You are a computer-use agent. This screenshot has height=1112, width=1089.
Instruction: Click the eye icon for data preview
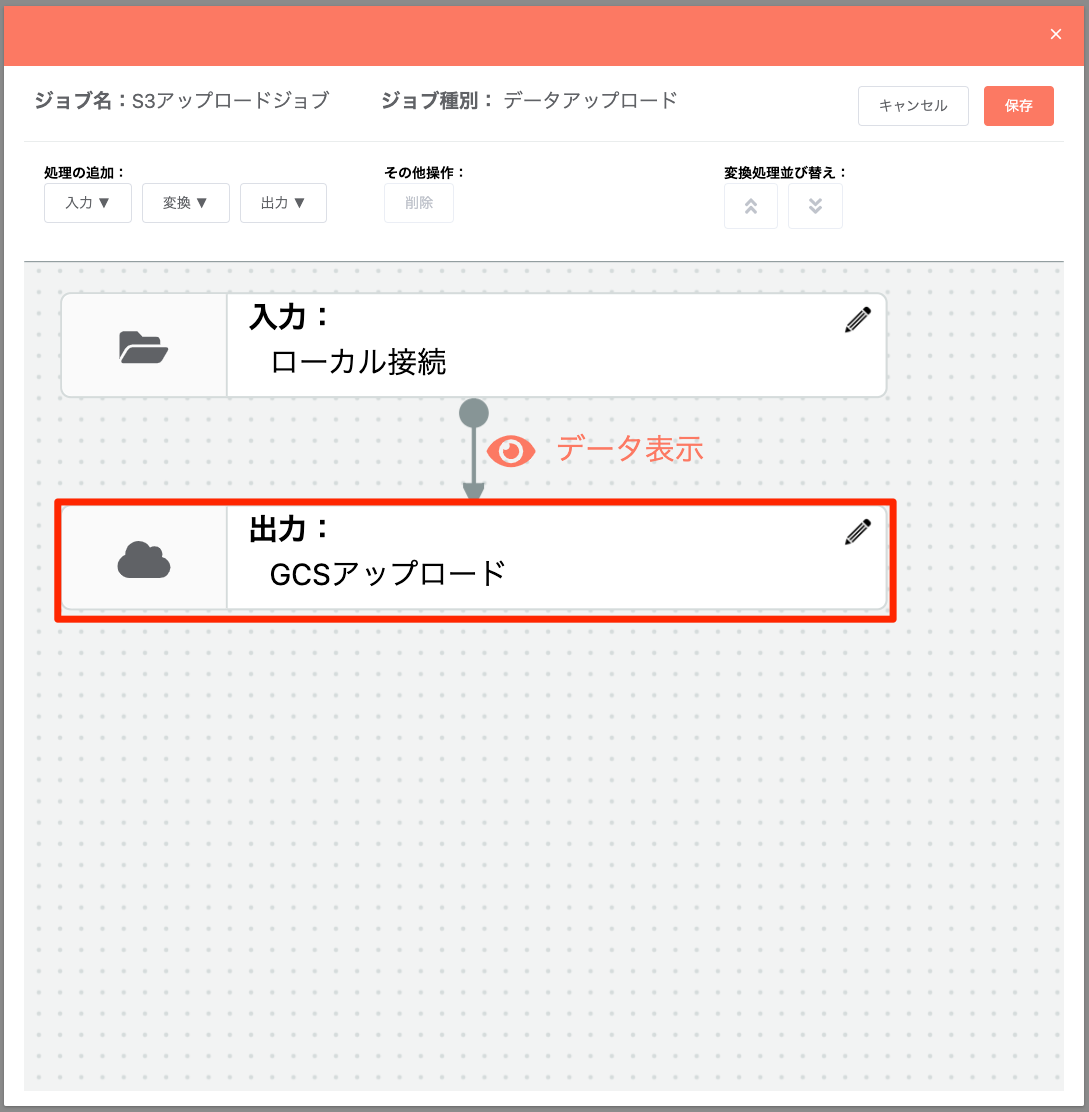[x=510, y=451]
